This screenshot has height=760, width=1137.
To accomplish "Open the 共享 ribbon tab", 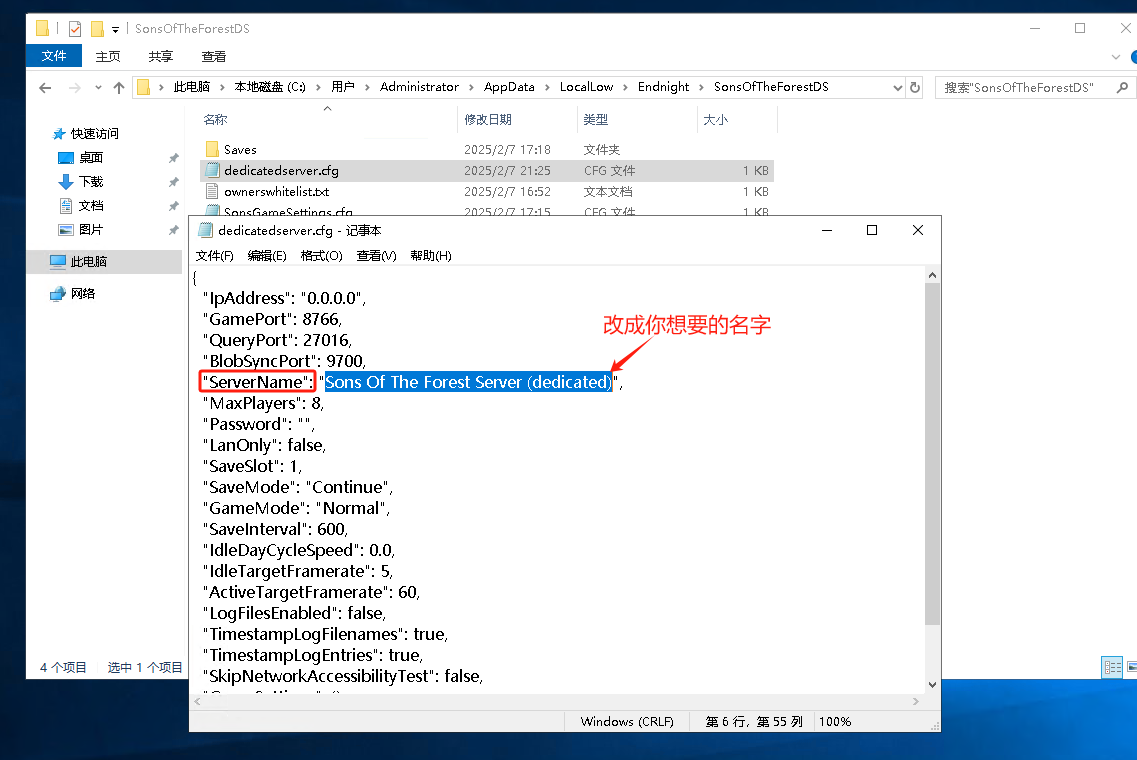I will pyautogui.click(x=160, y=57).
